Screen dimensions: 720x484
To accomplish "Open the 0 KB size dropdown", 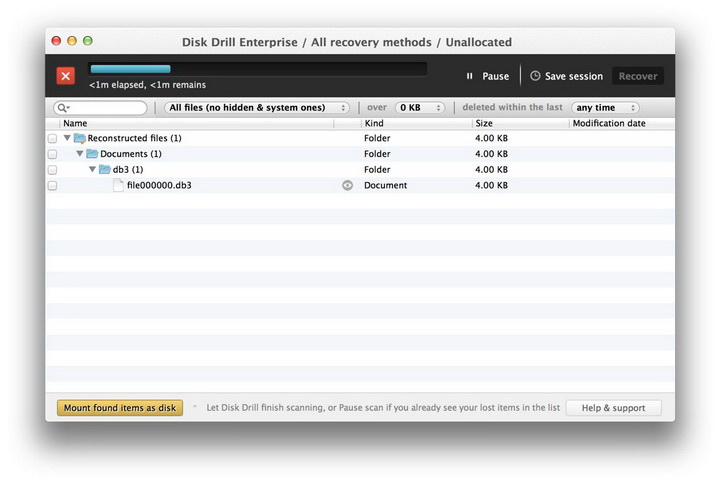I will click(420, 108).
